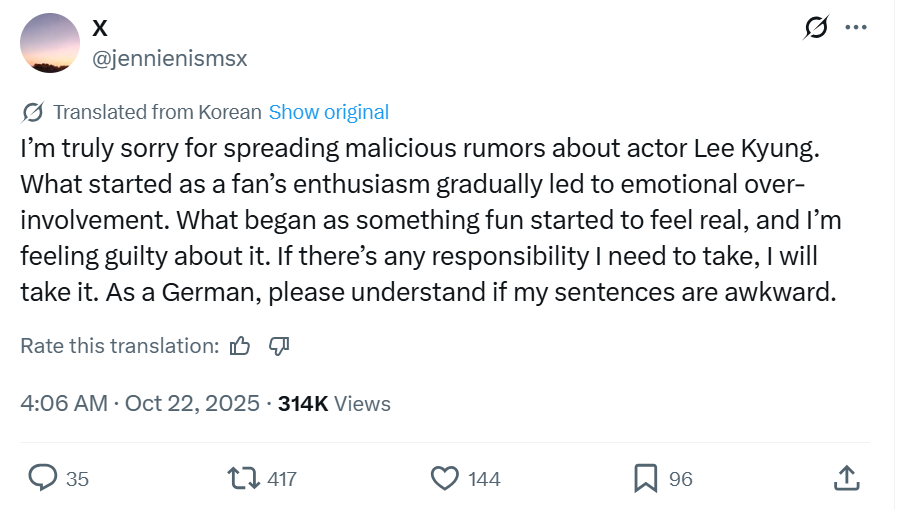Click the repost arrows icon
The height and width of the screenshot is (510, 900).
pyautogui.click(x=242, y=479)
